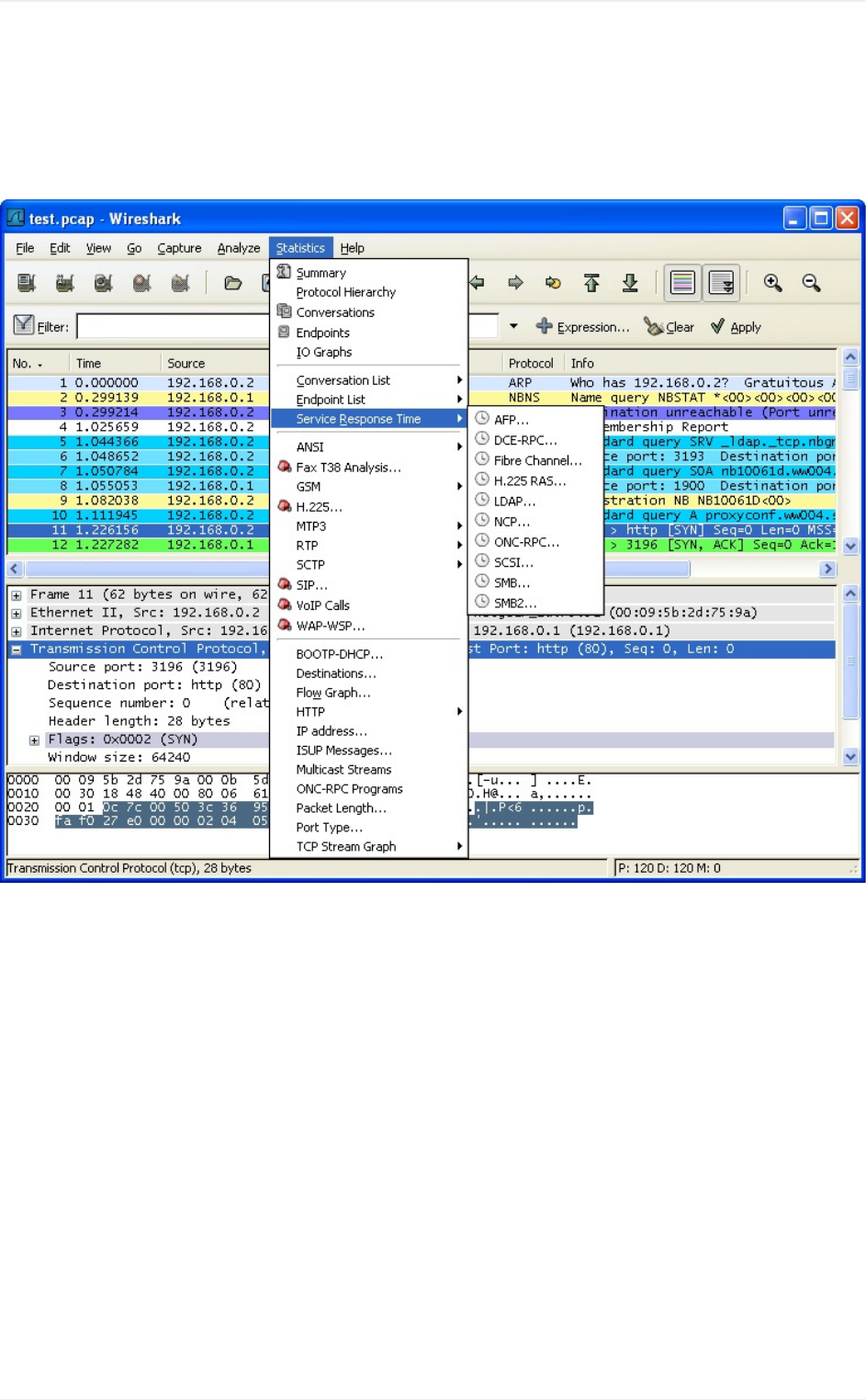Expand the Conversation List submenu
Viewport: 866px width, 1400px height.
pos(369,380)
